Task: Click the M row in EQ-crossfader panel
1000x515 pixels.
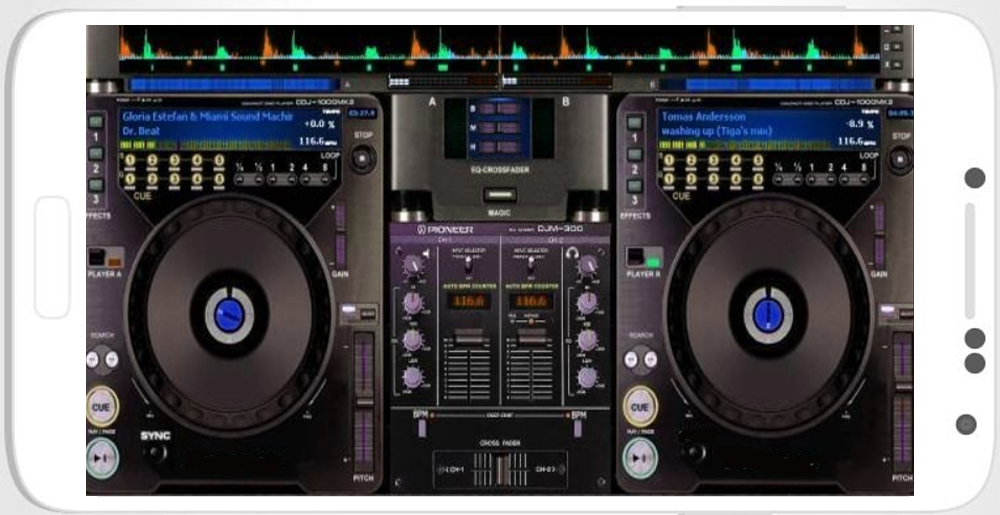Action: click(500, 127)
